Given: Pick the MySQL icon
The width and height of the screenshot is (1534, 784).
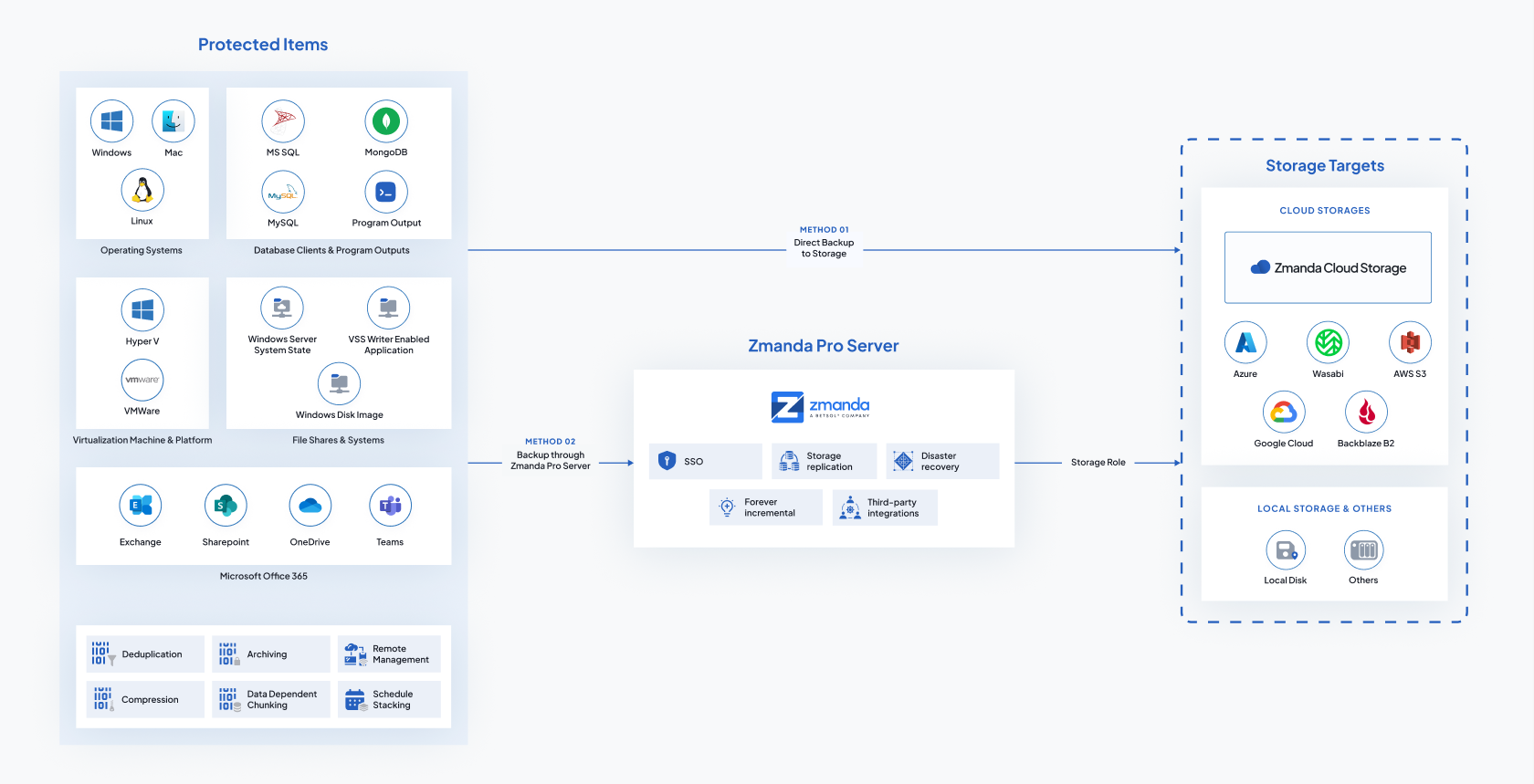Looking at the screenshot, I should (x=283, y=192).
